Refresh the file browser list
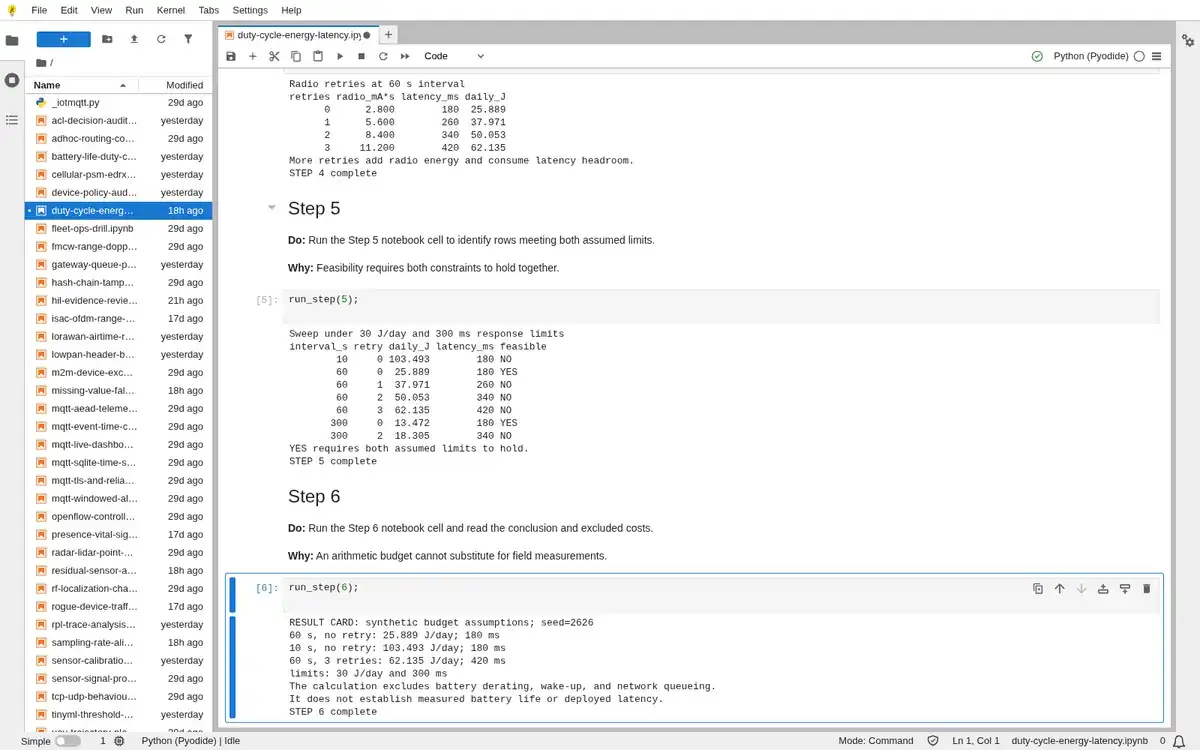This screenshot has width=1200, height=750. (x=161, y=39)
